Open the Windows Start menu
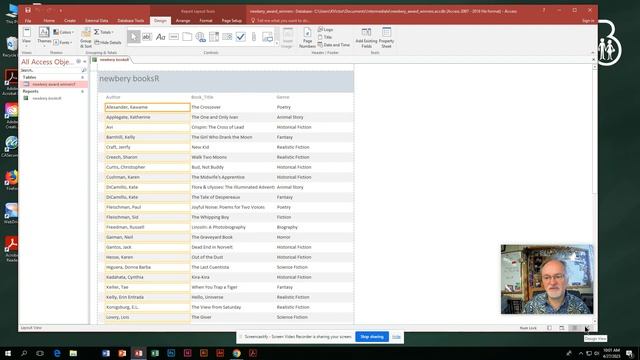The width and height of the screenshot is (640, 360). coord(8,353)
